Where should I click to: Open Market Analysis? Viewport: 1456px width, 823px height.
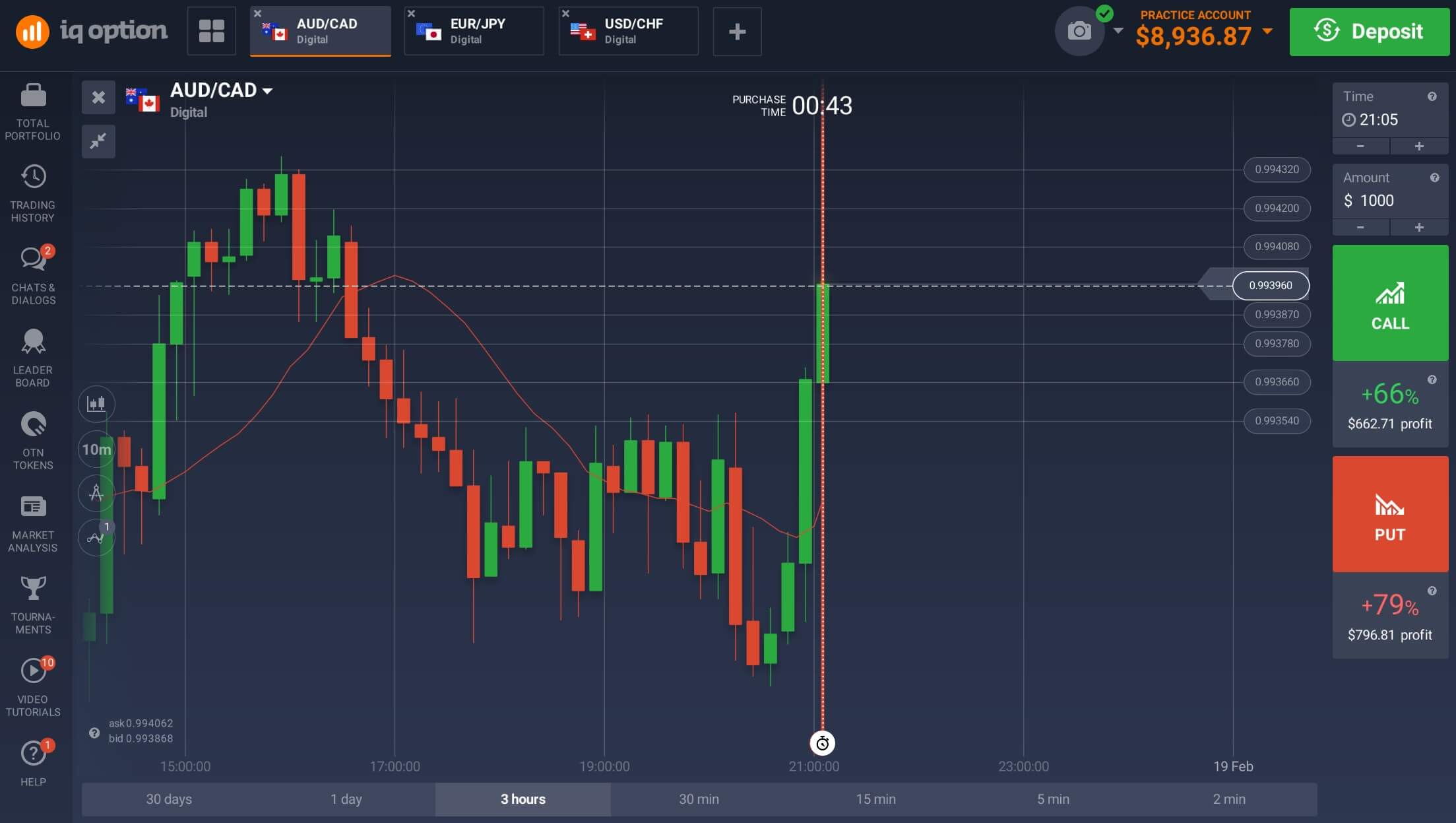(x=33, y=523)
